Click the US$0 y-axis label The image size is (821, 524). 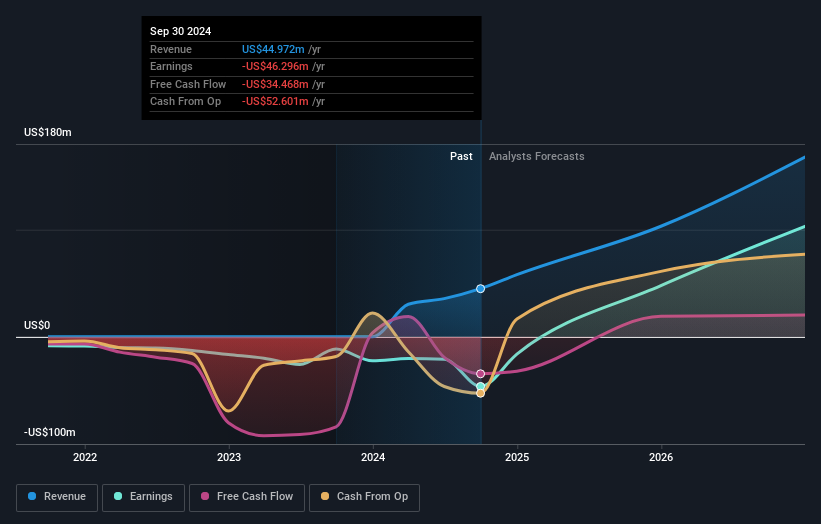pyautogui.click(x=37, y=326)
